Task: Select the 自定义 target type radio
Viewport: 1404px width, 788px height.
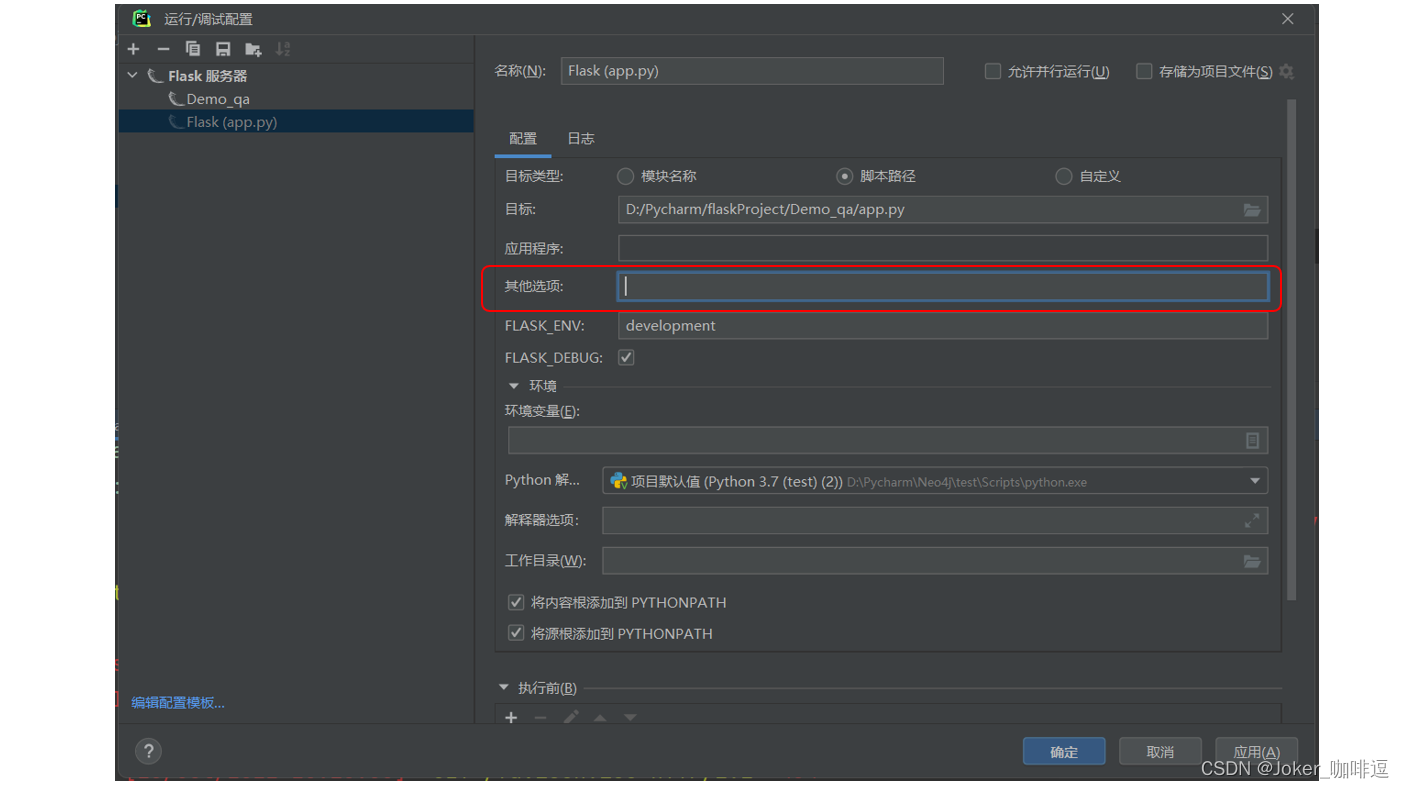Action: click(1064, 176)
